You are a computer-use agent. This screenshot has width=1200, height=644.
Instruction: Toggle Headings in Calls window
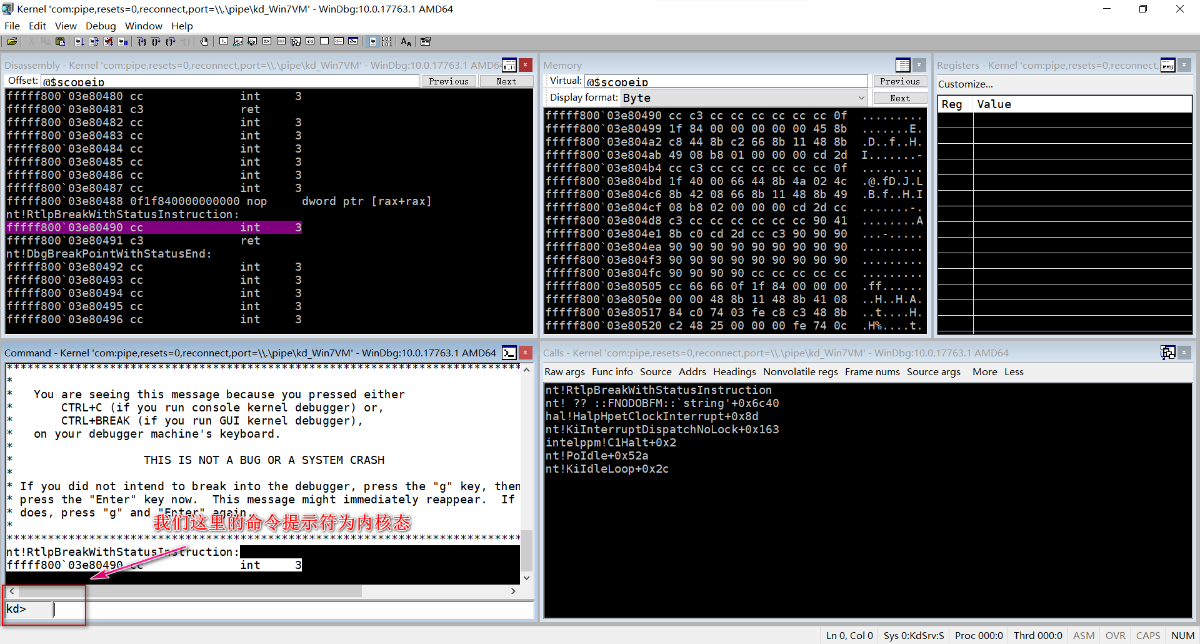(x=734, y=372)
